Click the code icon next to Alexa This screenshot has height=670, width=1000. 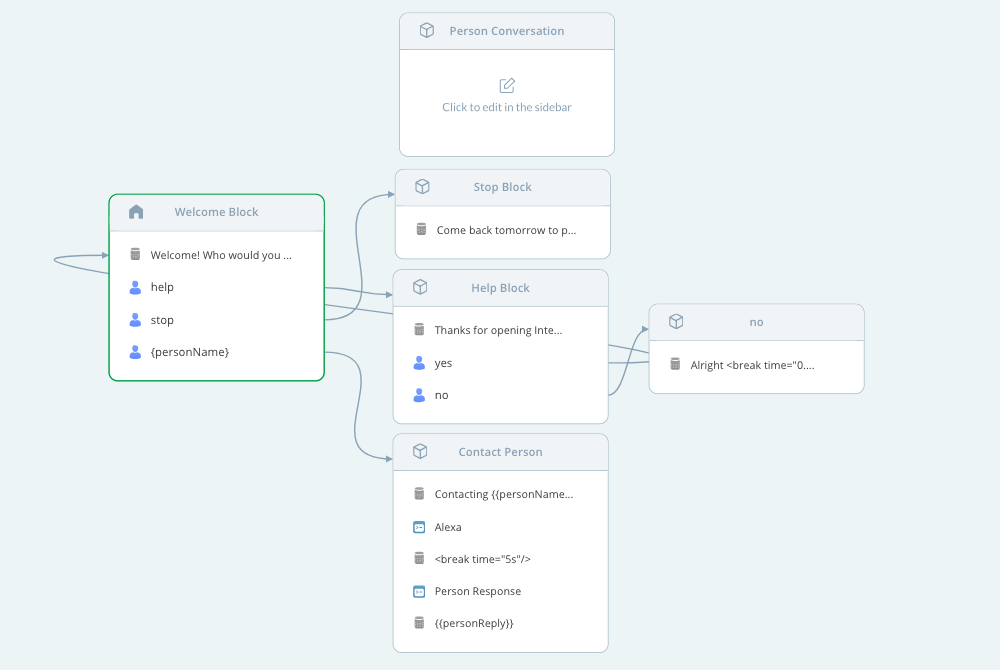click(x=420, y=527)
